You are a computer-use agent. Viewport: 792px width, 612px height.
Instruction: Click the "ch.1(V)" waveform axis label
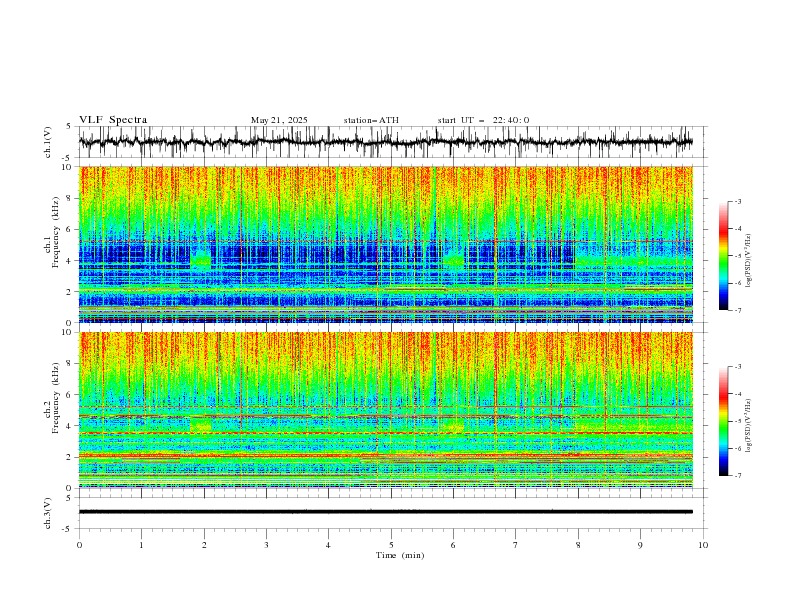point(48,142)
